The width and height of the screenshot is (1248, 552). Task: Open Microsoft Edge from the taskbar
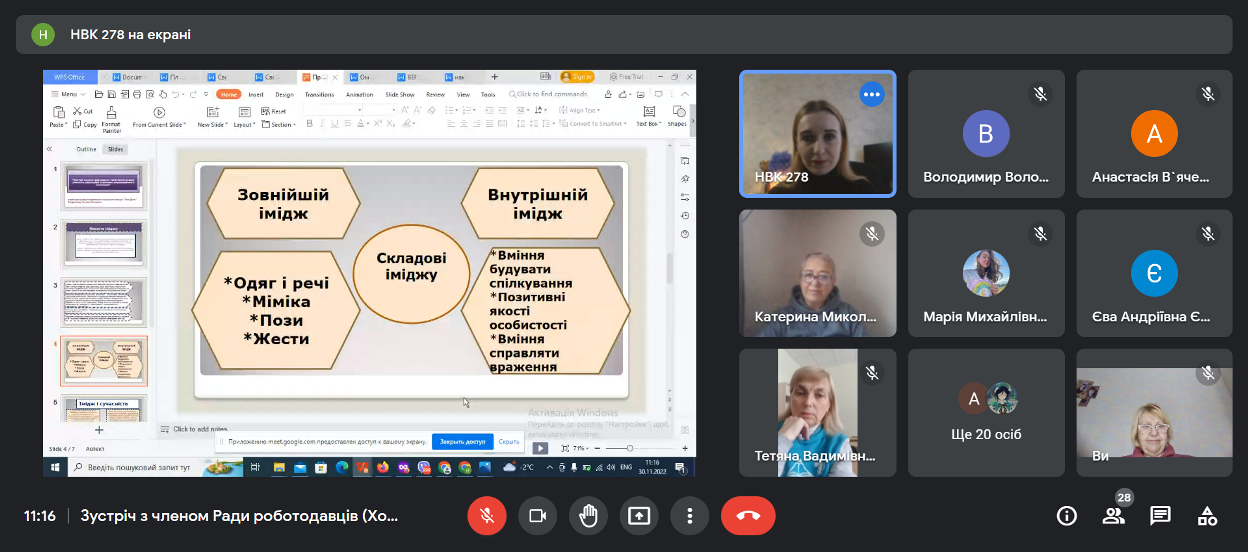click(x=341, y=467)
